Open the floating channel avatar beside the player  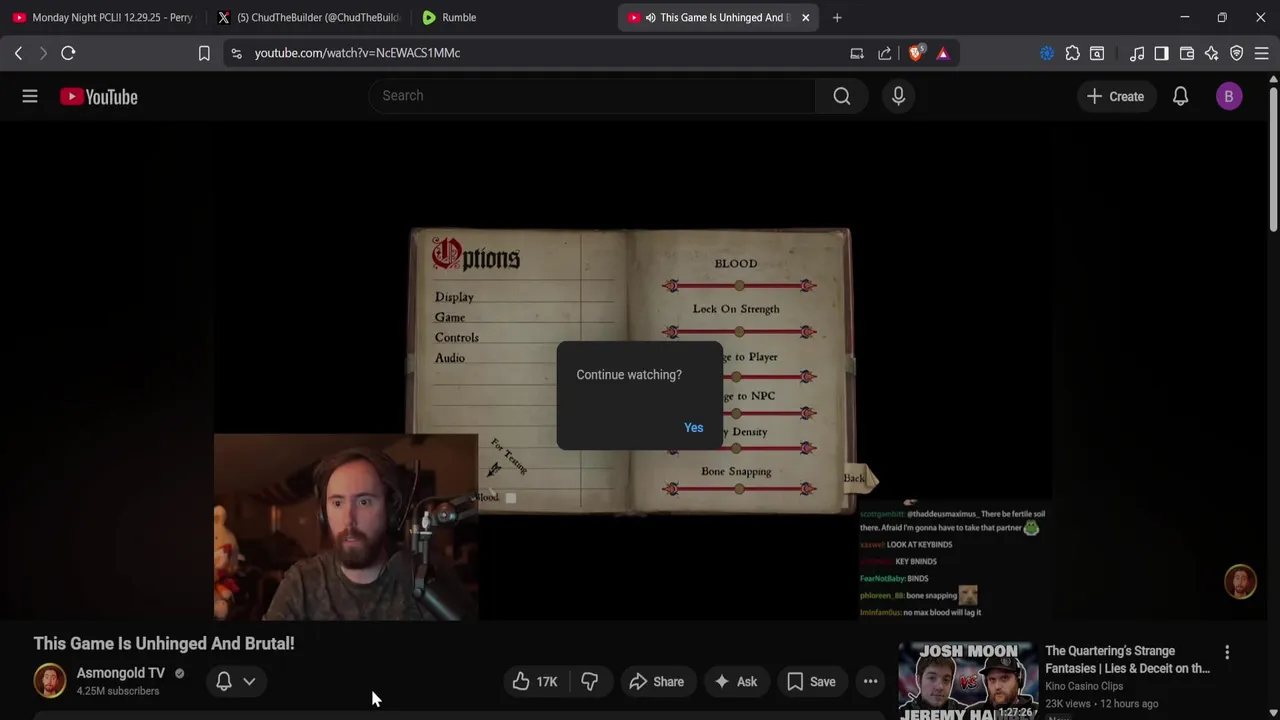(1240, 582)
